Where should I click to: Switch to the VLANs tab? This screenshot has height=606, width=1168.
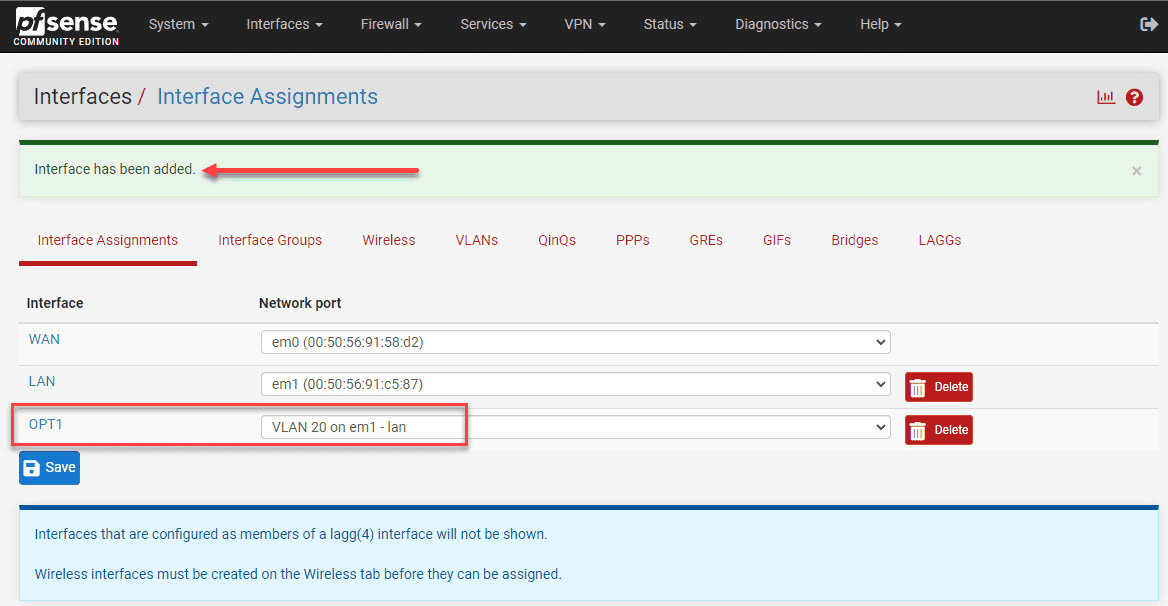pos(477,240)
